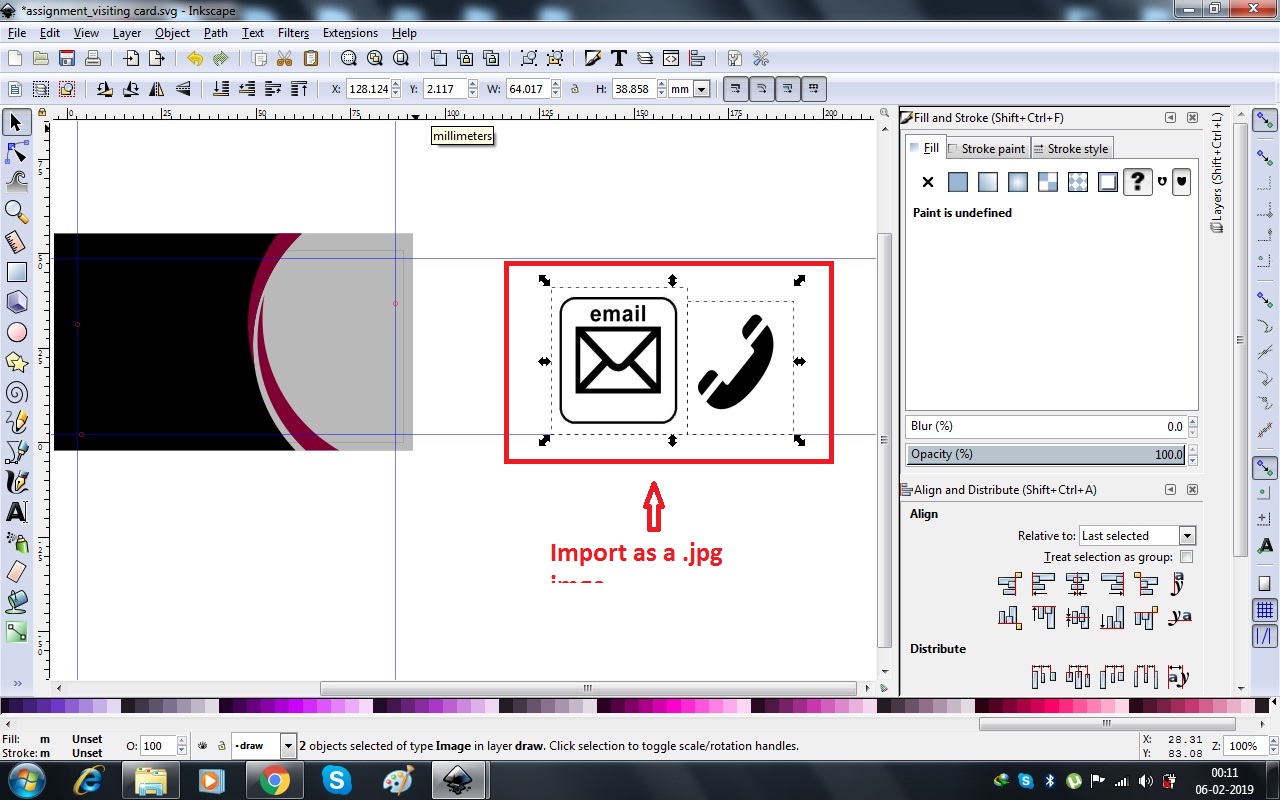Select the Calligraphy tool
The image size is (1280, 800).
(16, 482)
